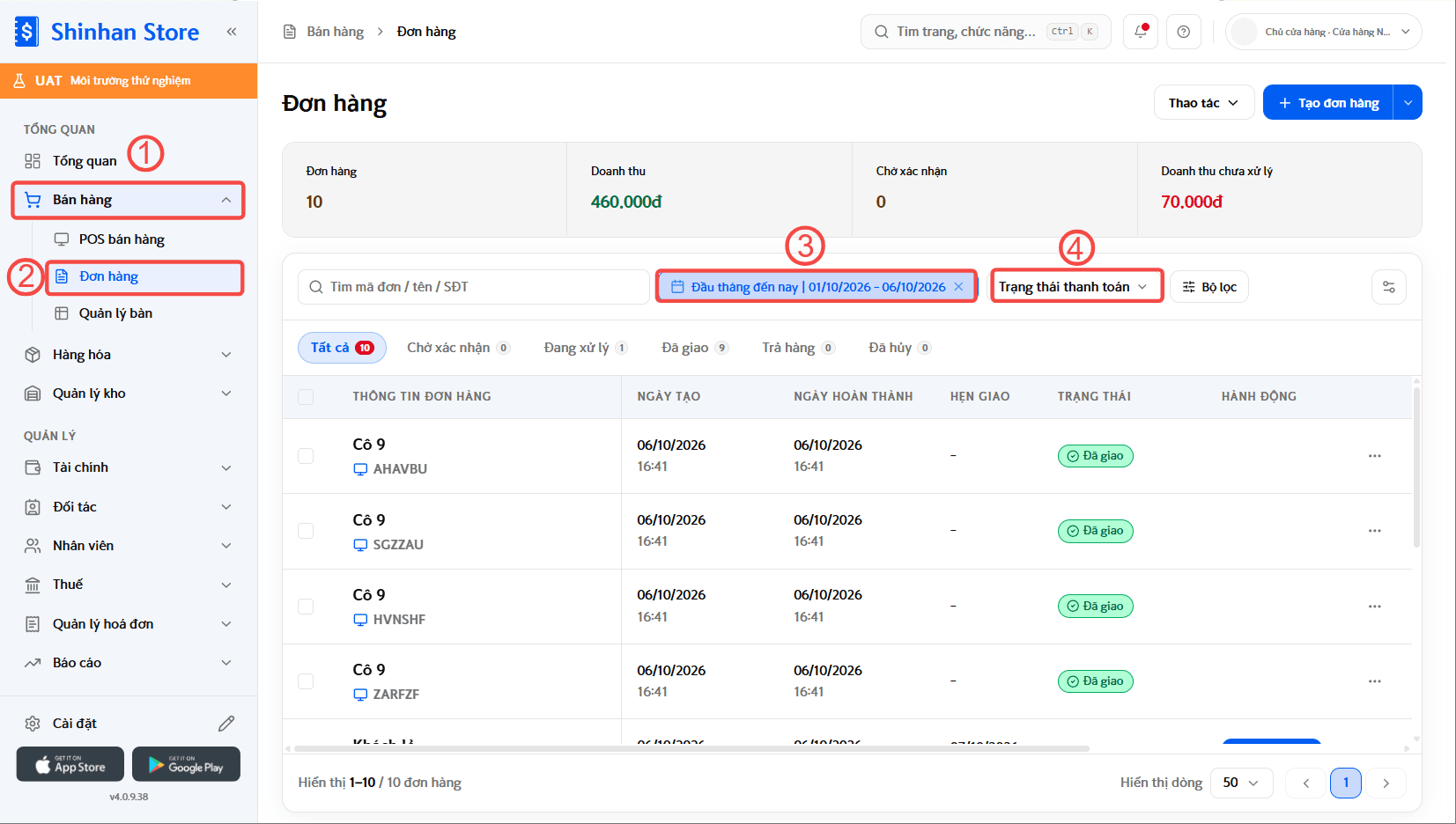
Task: Open the Tổng quan dashboard
Action: [x=85, y=161]
